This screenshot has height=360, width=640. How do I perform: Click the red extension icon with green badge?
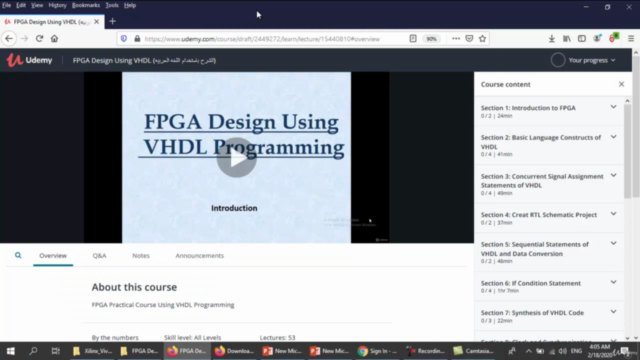[x=613, y=38]
